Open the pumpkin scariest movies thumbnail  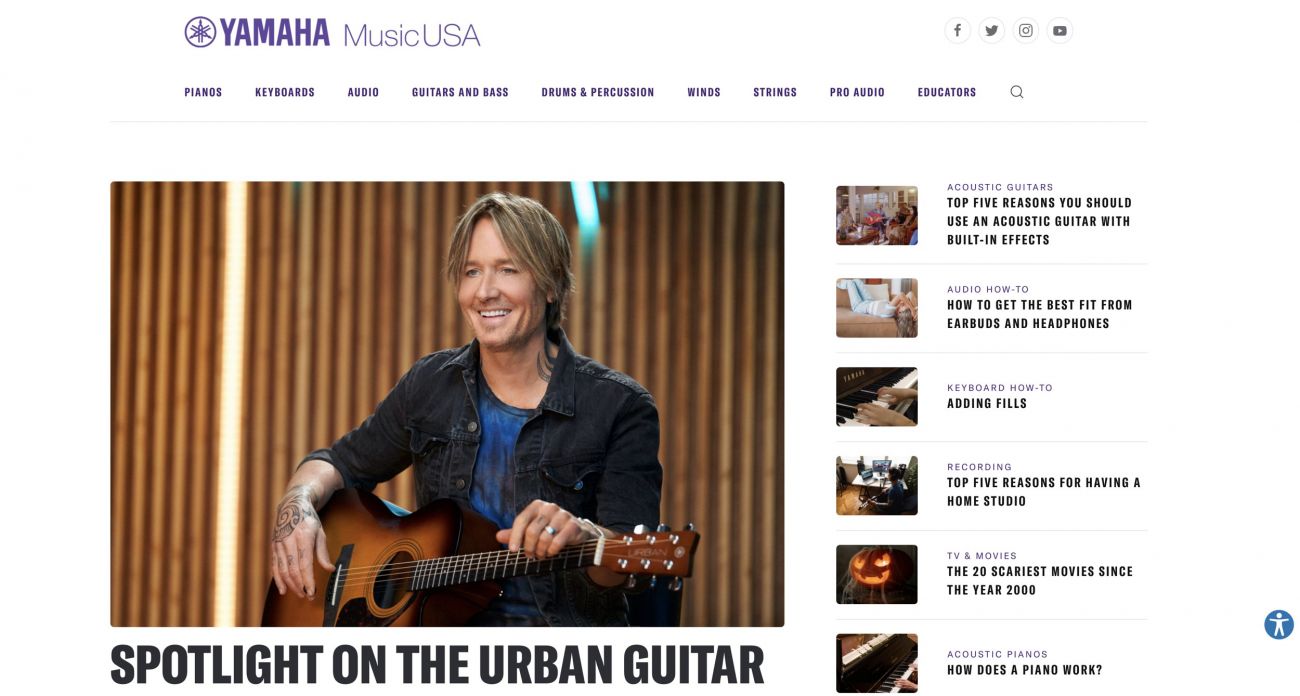coord(877,574)
